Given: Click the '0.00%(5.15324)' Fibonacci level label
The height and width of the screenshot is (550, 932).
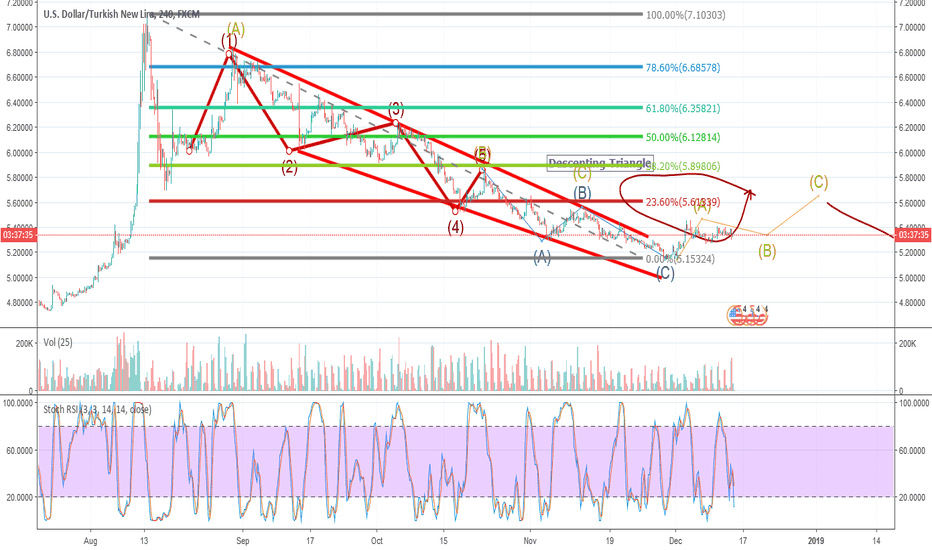Looking at the screenshot, I should [x=681, y=259].
